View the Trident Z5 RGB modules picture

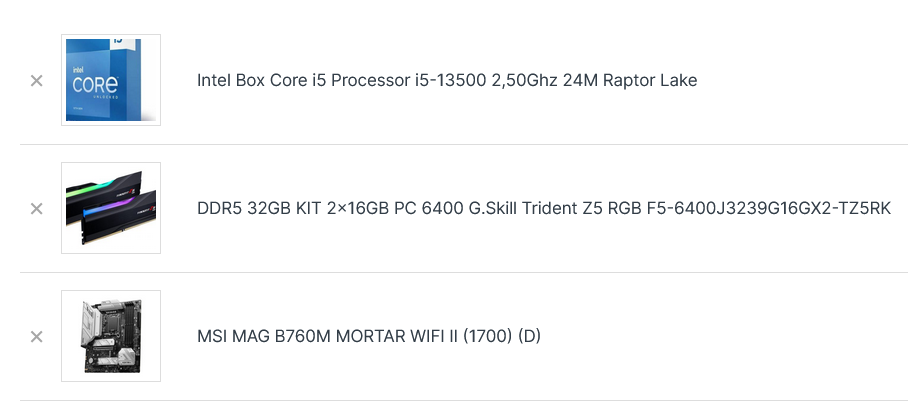111,208
